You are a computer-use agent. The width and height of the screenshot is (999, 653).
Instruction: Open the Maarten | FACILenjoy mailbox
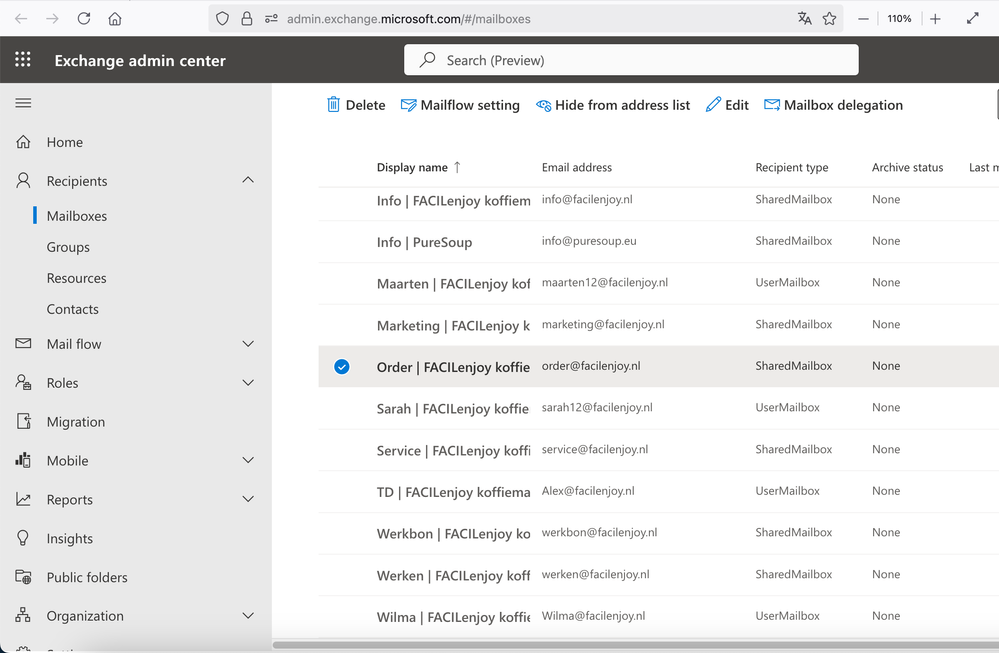pos(453,283)
